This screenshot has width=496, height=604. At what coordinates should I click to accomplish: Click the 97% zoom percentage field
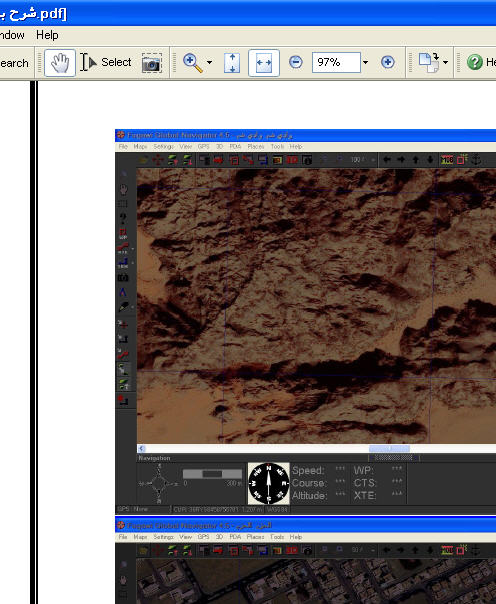click(336, 62)
